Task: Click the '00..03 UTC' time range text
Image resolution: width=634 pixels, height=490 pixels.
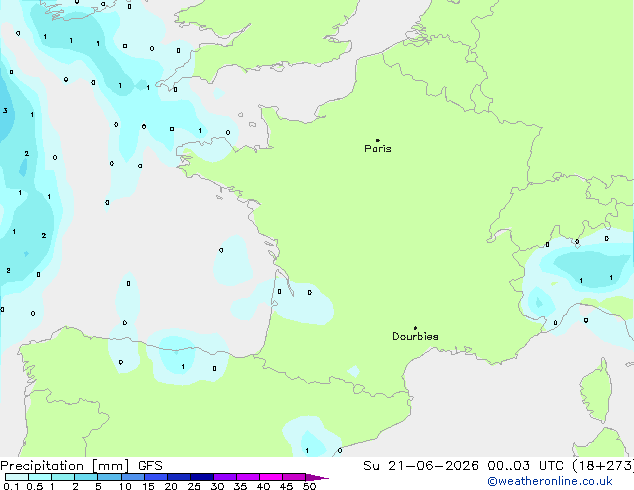Action: (x=526, y=466)
